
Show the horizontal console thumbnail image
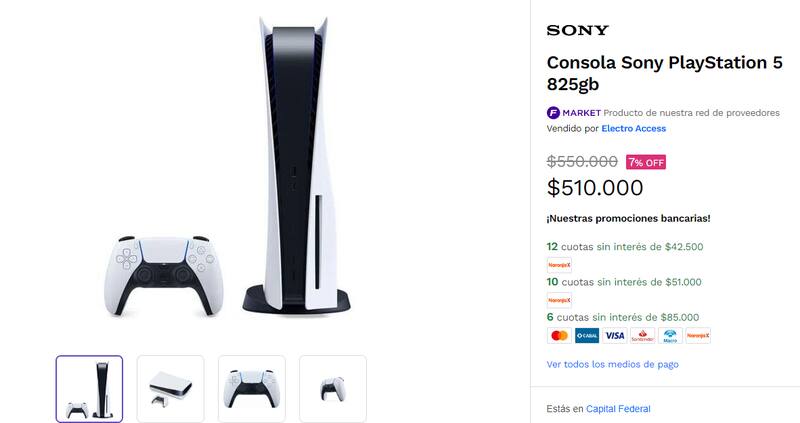pyautogui.click(x=170, y=389)
